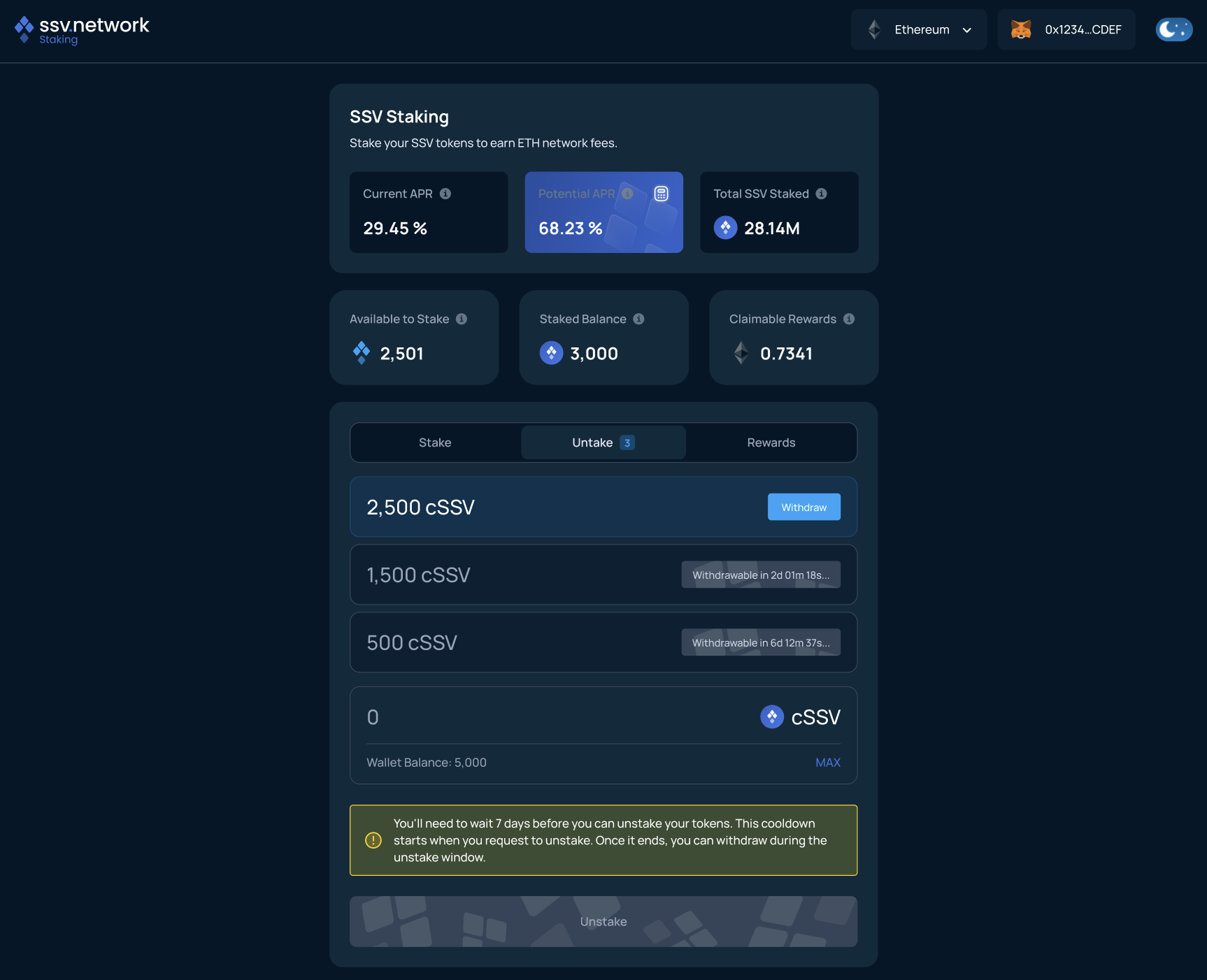Switch to the Stake tab

(x=435, y=442)
